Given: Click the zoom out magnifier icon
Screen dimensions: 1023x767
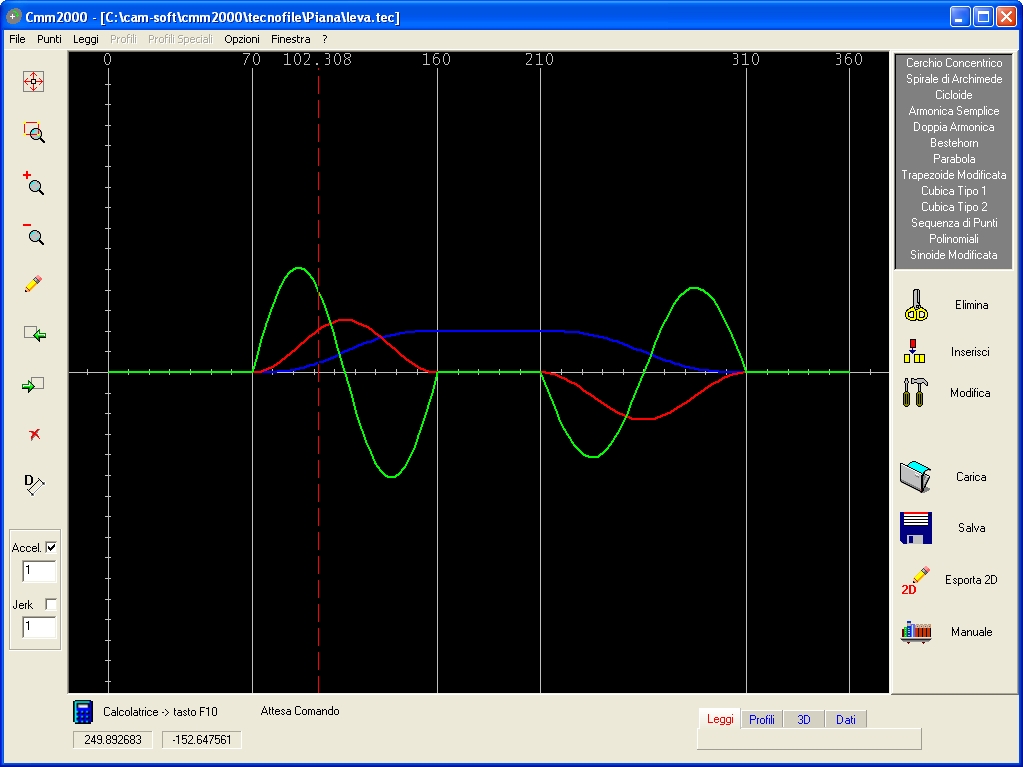Looking at the screenshot, I should click(33, 233).
